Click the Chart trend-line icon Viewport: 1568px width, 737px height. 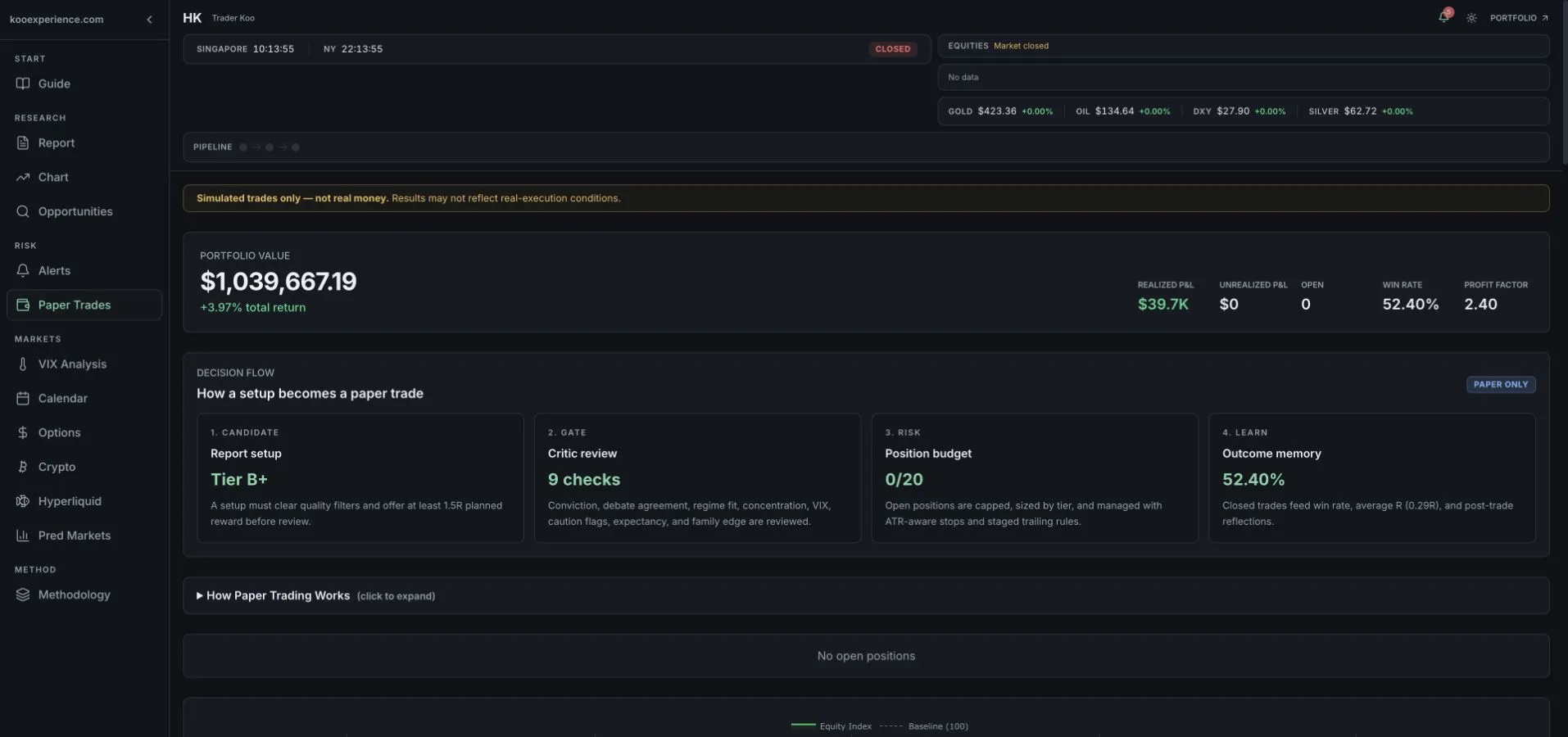23,177
